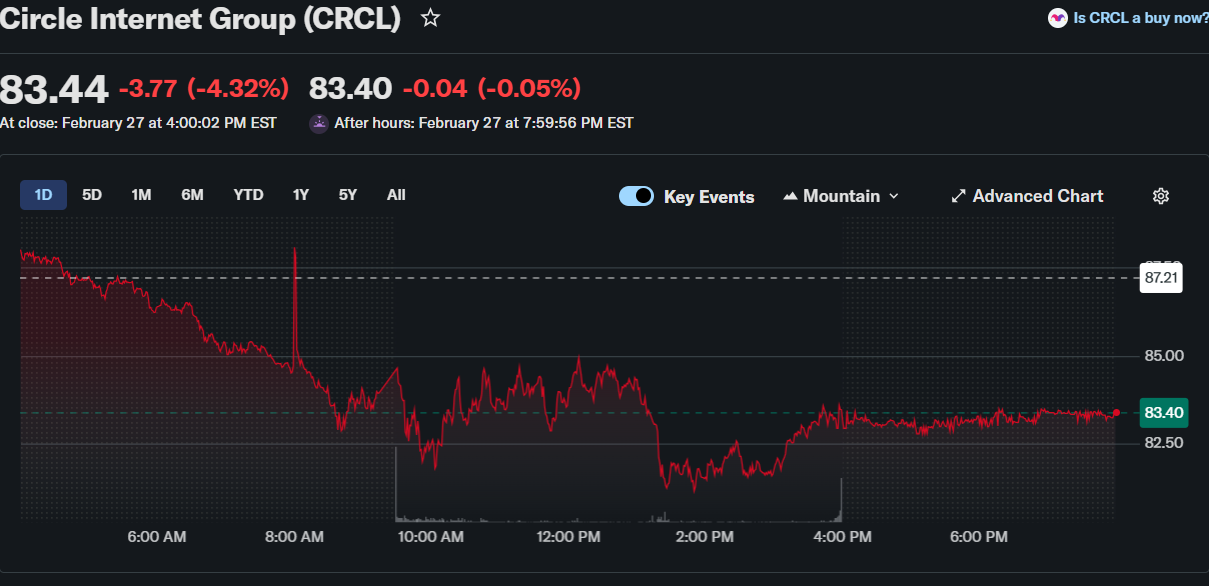Click the Mountain chart type icon

(x=790, y=196)
